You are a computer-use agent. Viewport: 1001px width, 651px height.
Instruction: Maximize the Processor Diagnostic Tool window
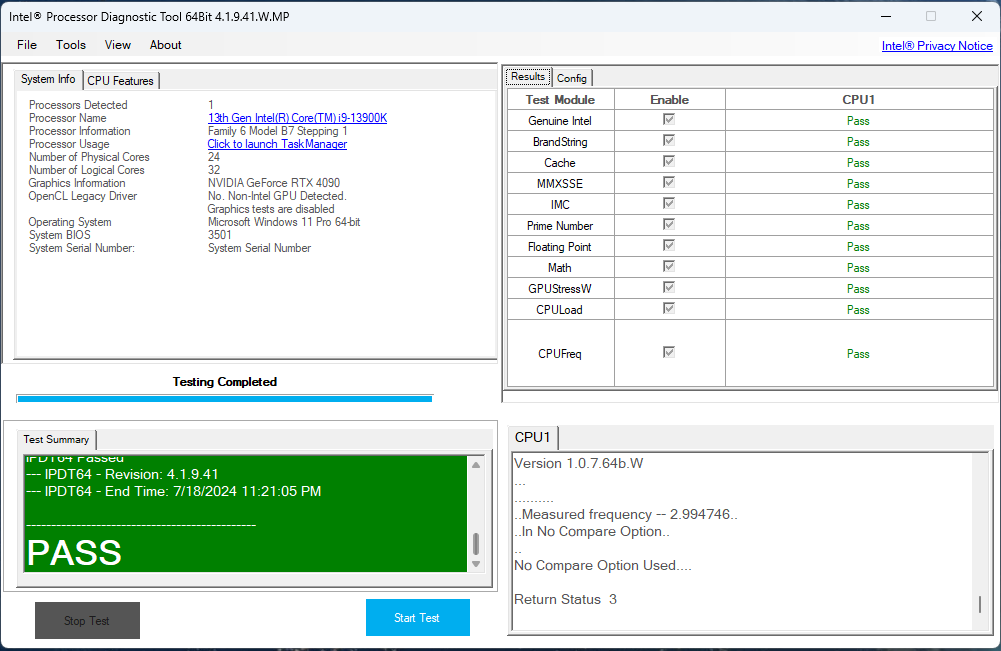pos(931,17)
